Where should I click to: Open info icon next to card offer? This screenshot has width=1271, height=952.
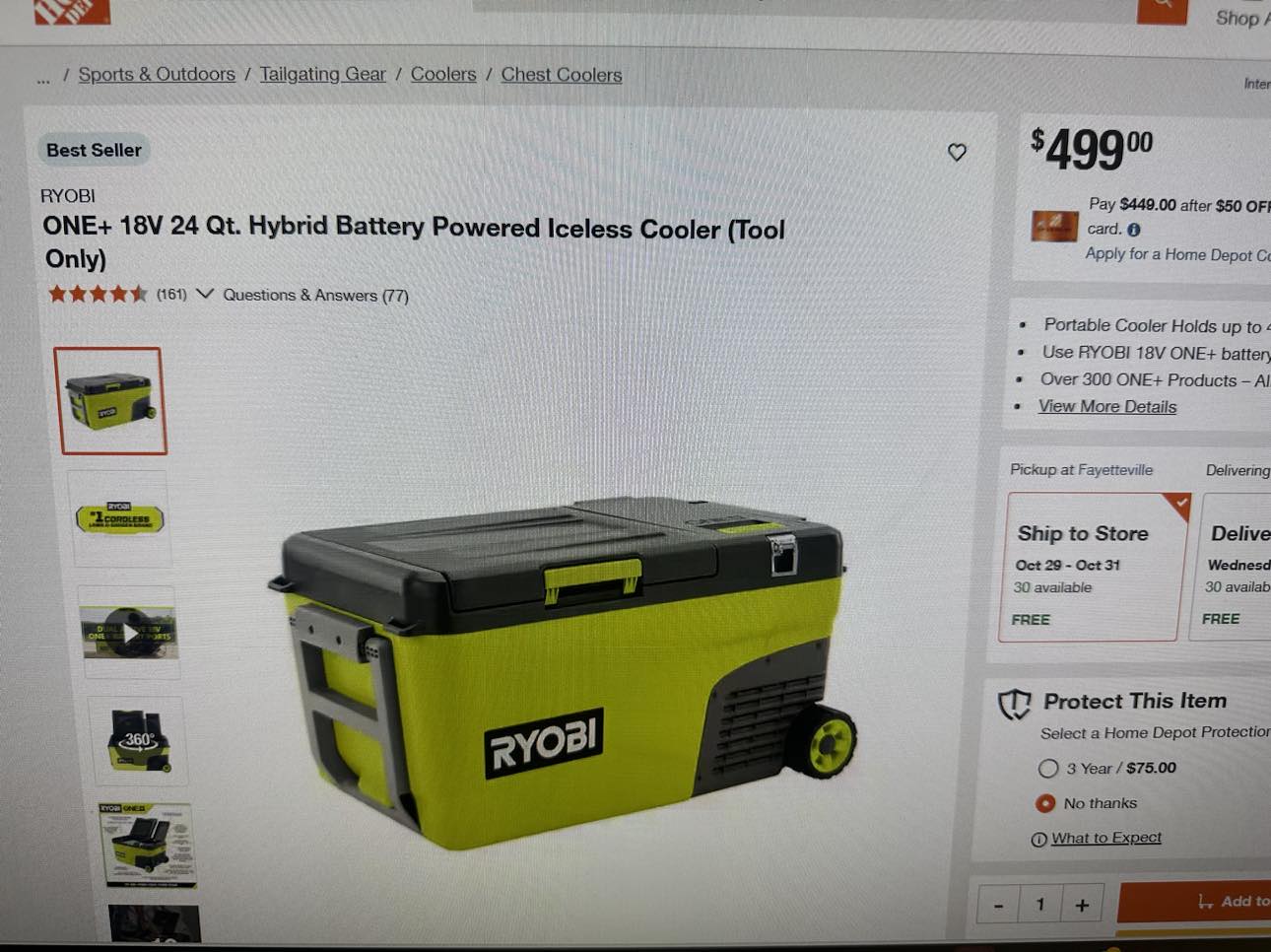[x=1133, y=230]
